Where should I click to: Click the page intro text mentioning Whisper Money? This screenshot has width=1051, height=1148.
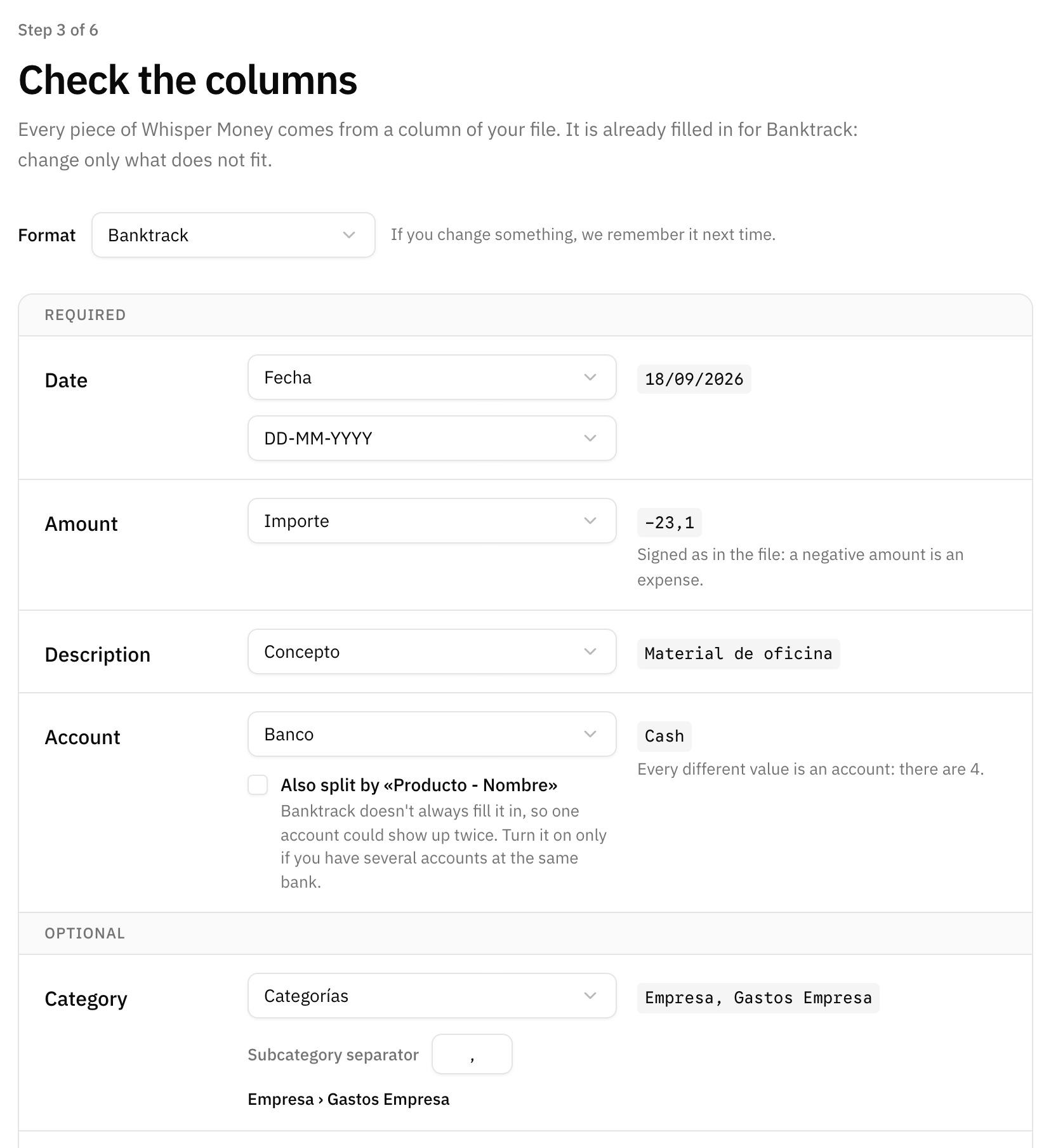tap(438, 145)
